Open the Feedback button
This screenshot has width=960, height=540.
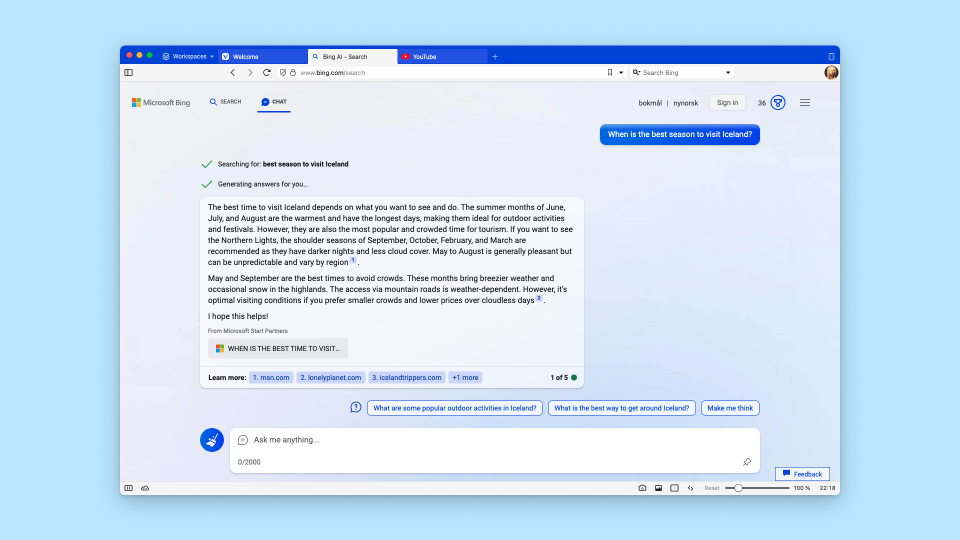click(x=802, y=474)
